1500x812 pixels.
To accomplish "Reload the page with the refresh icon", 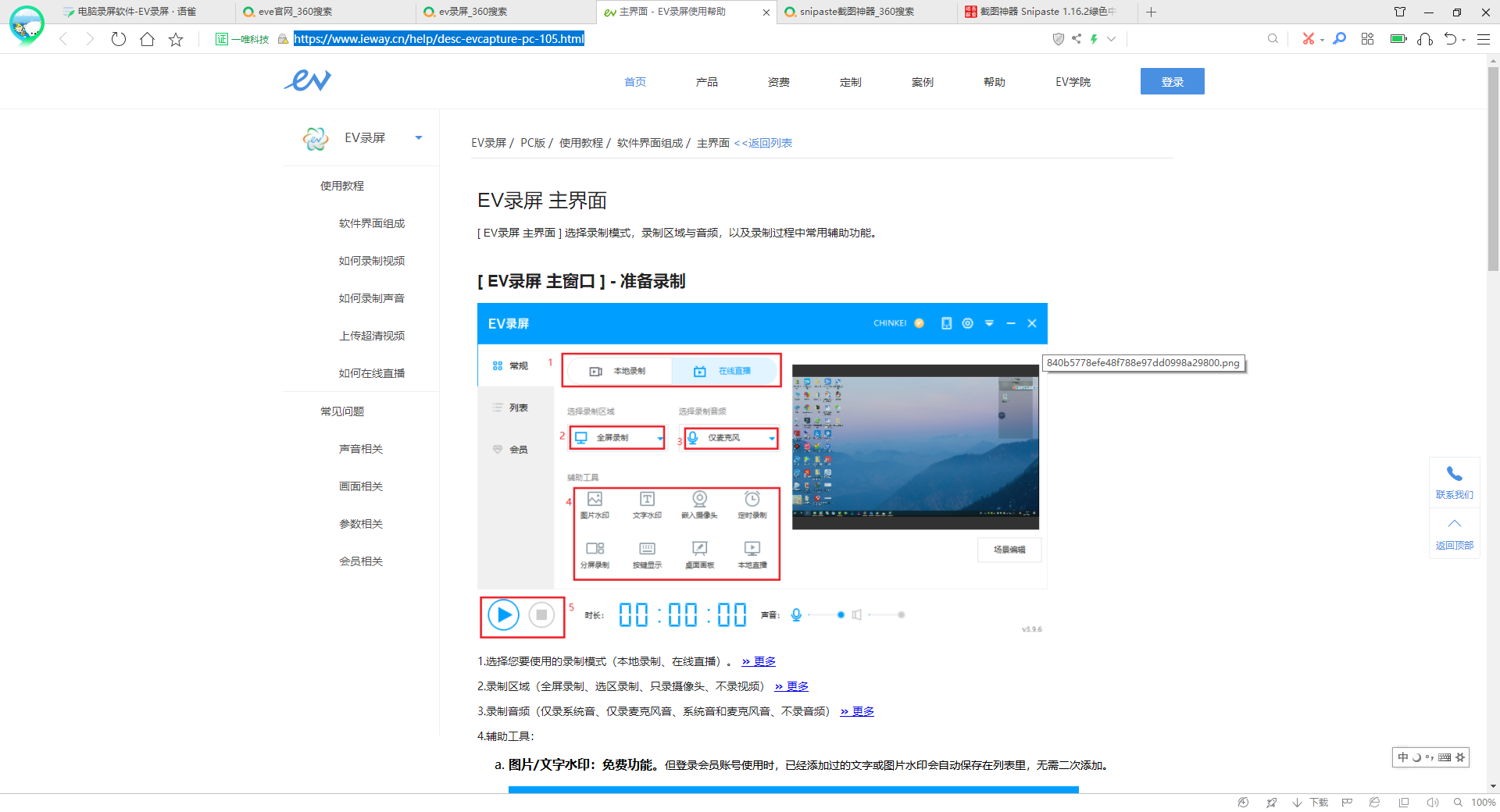I will coord(118,39).
